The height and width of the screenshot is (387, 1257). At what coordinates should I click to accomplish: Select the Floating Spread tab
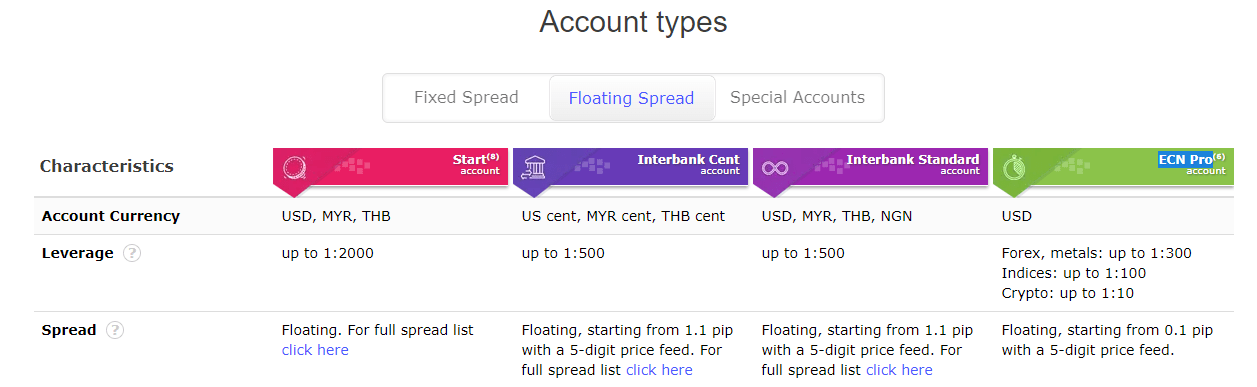tap(631, 98)
